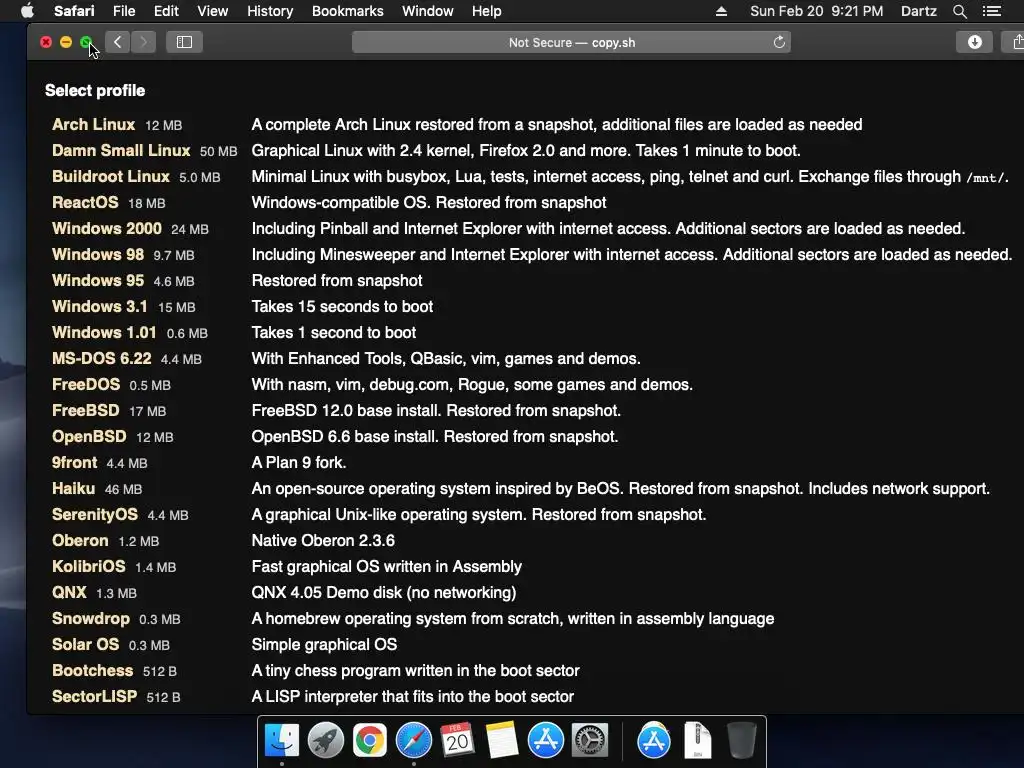Screen dimensions: 1024x768
Task: Open the Safari menu
Action: tap(74, 11)
